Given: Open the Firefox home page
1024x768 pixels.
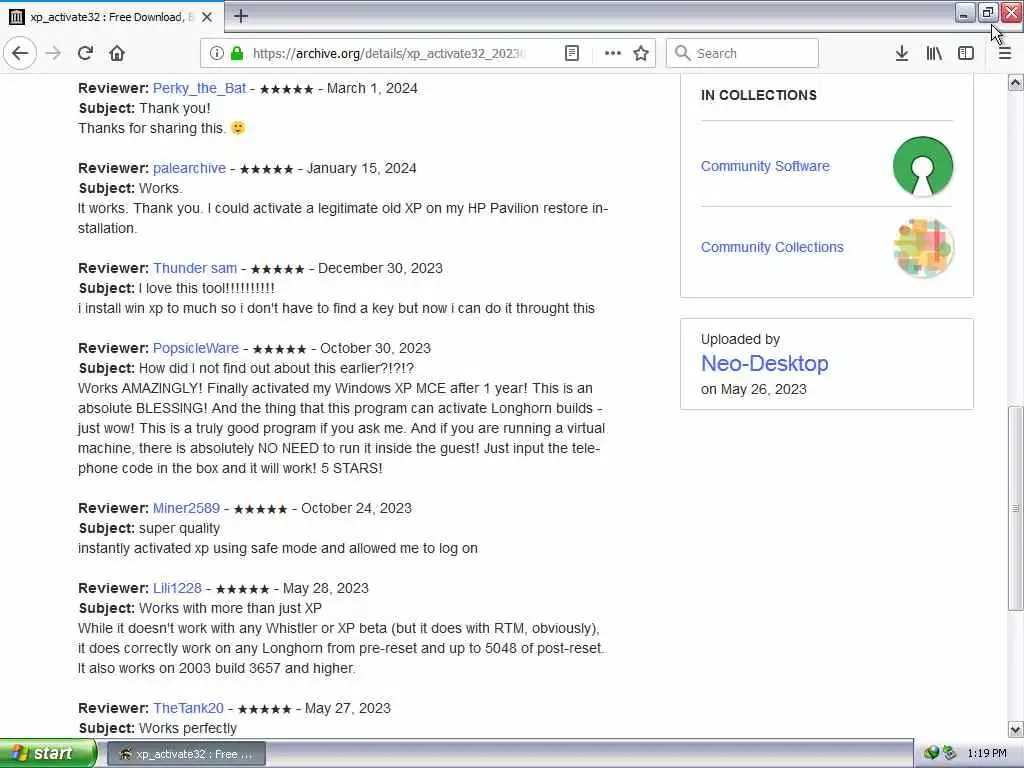Looking at the screenshot, I should click(117, 53).
